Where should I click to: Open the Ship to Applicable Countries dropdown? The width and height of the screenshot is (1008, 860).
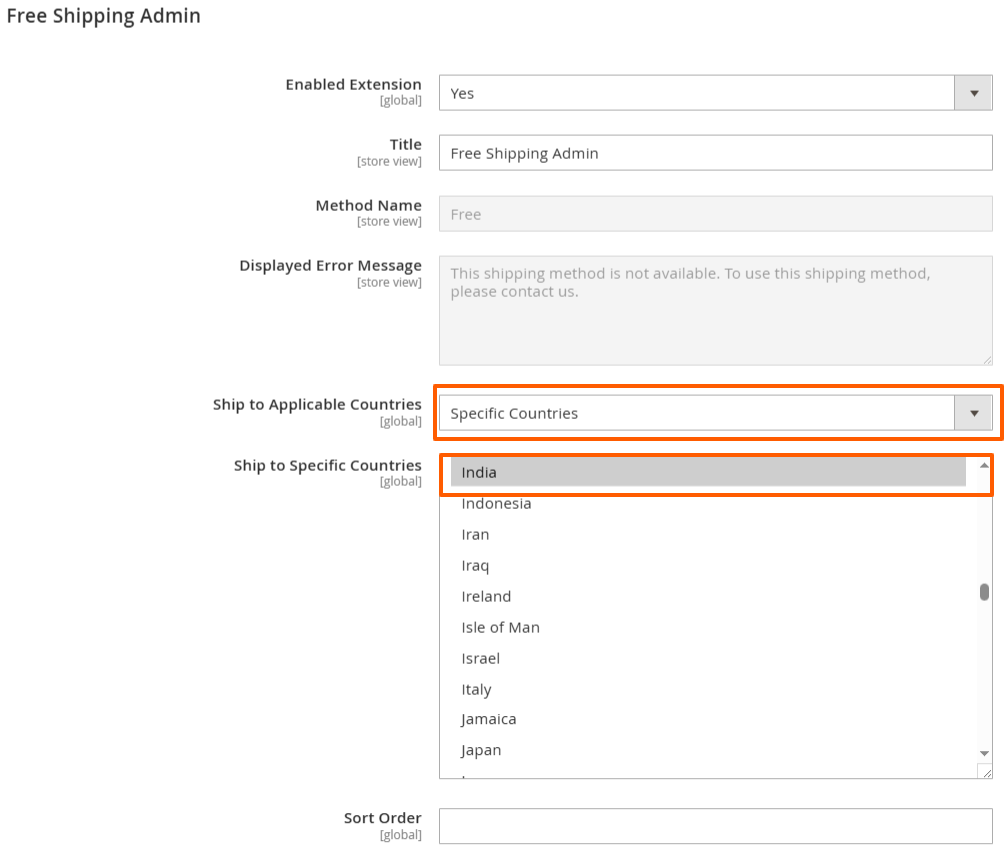716,413
